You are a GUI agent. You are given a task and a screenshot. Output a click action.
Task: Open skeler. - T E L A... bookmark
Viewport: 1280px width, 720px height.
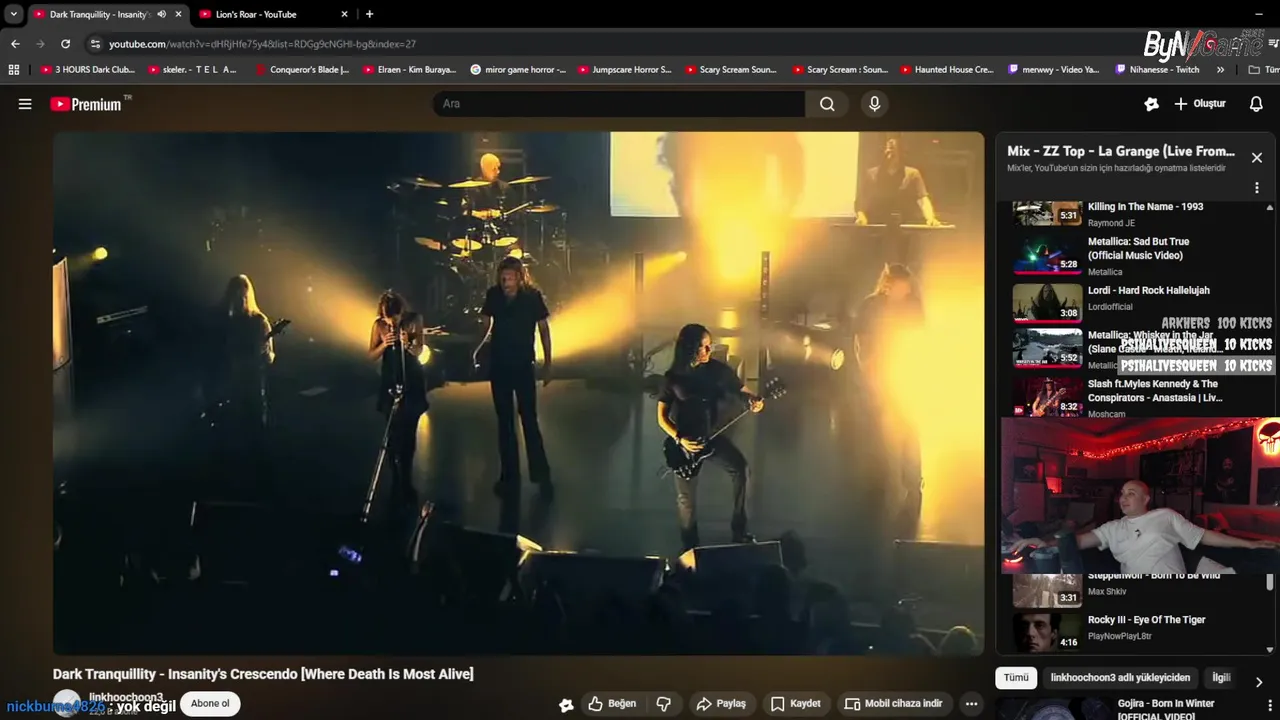pos(194,70)
